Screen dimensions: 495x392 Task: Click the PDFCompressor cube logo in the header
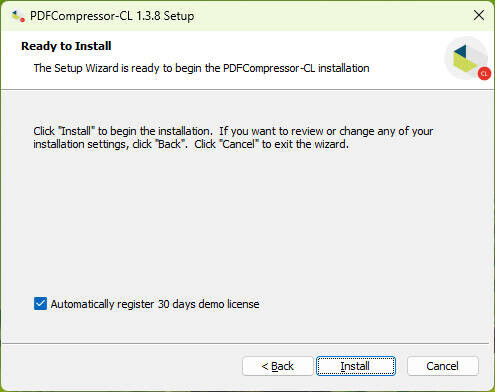466,58
